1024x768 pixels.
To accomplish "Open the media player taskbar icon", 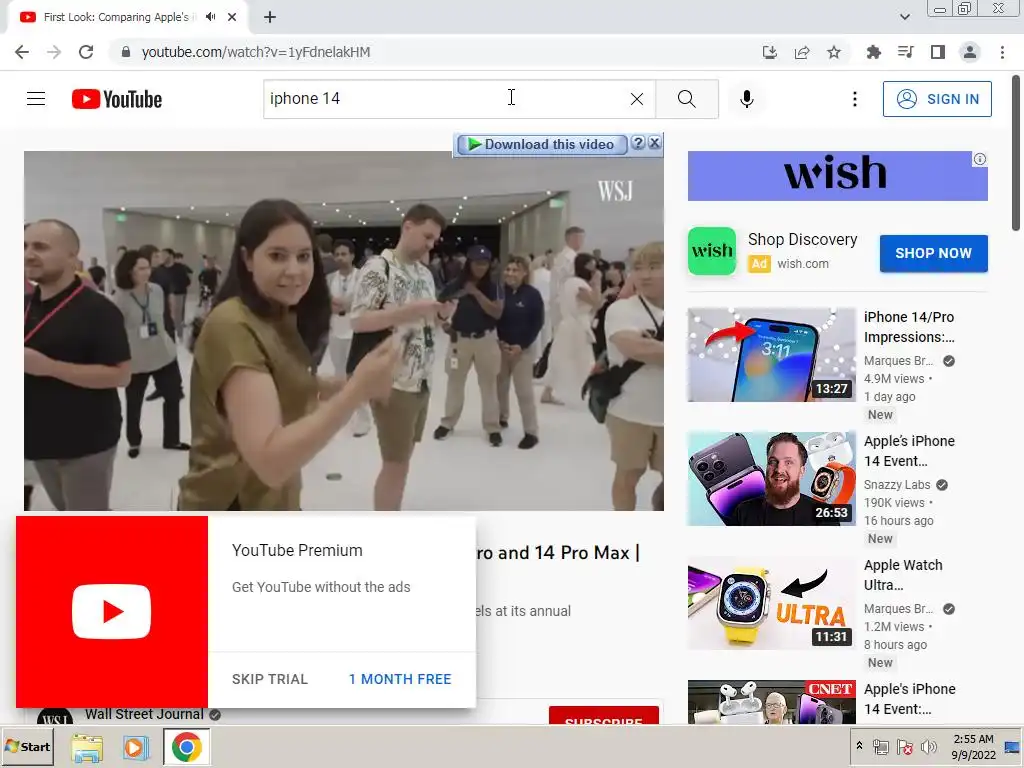I will coord(136,747).
